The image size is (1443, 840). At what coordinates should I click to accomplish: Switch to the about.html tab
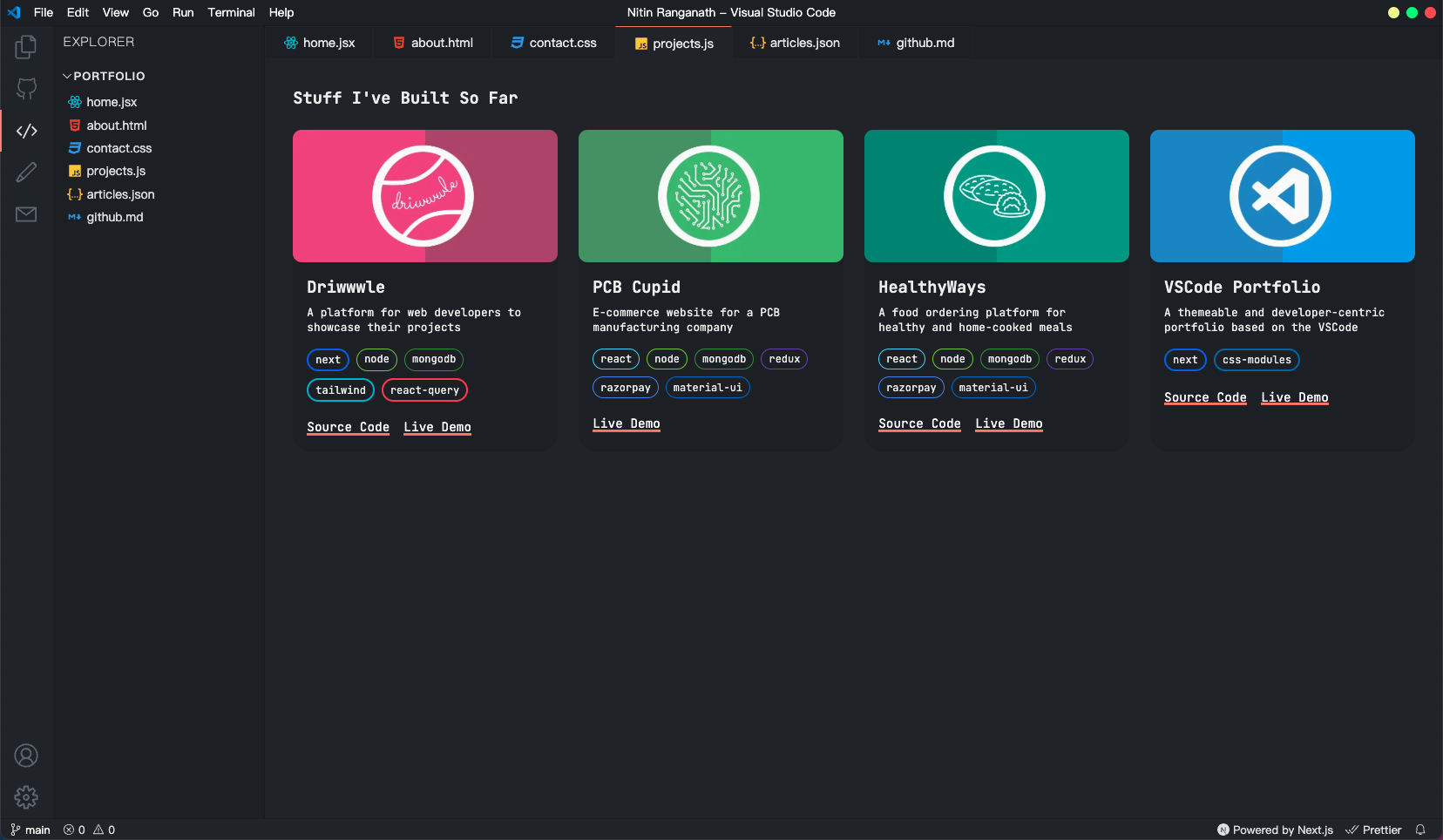point(433,43)
